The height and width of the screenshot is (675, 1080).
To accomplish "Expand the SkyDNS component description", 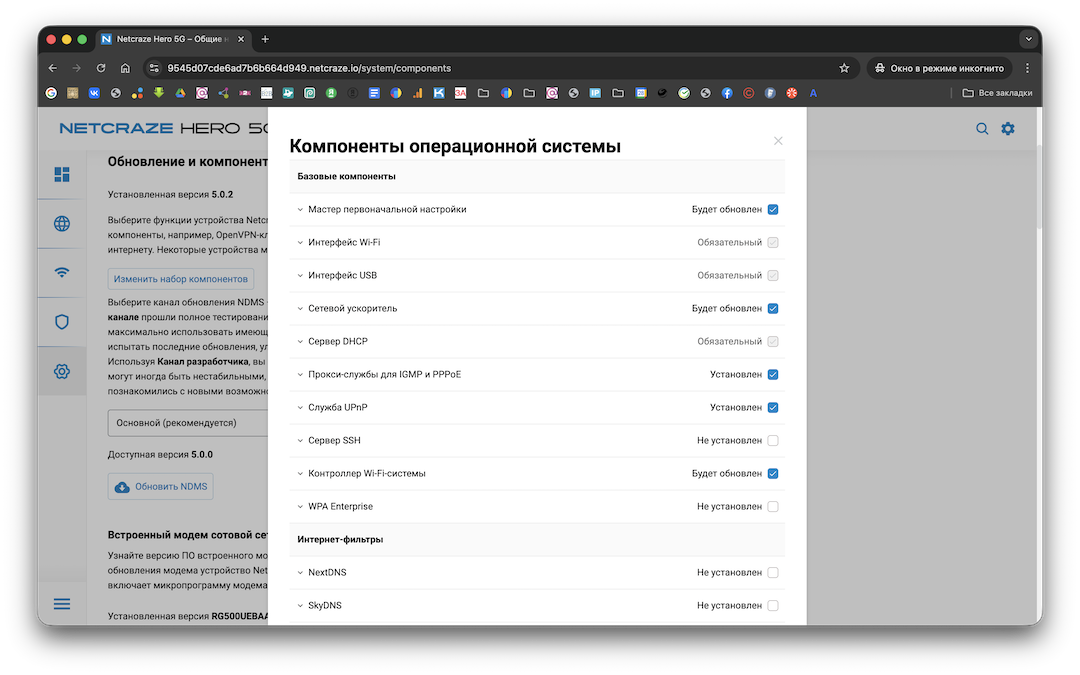I will (x=300, y=606).
